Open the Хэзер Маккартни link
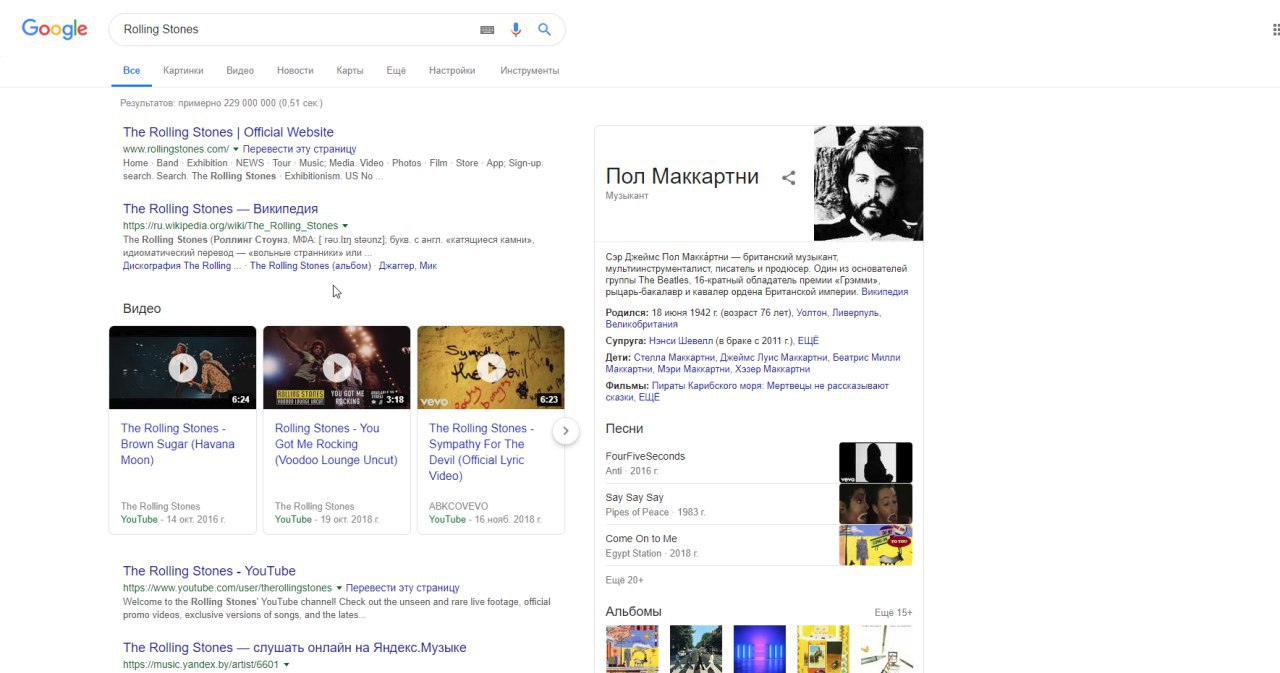Viewport: 1280px width, 673px height. tap(772, 369)
